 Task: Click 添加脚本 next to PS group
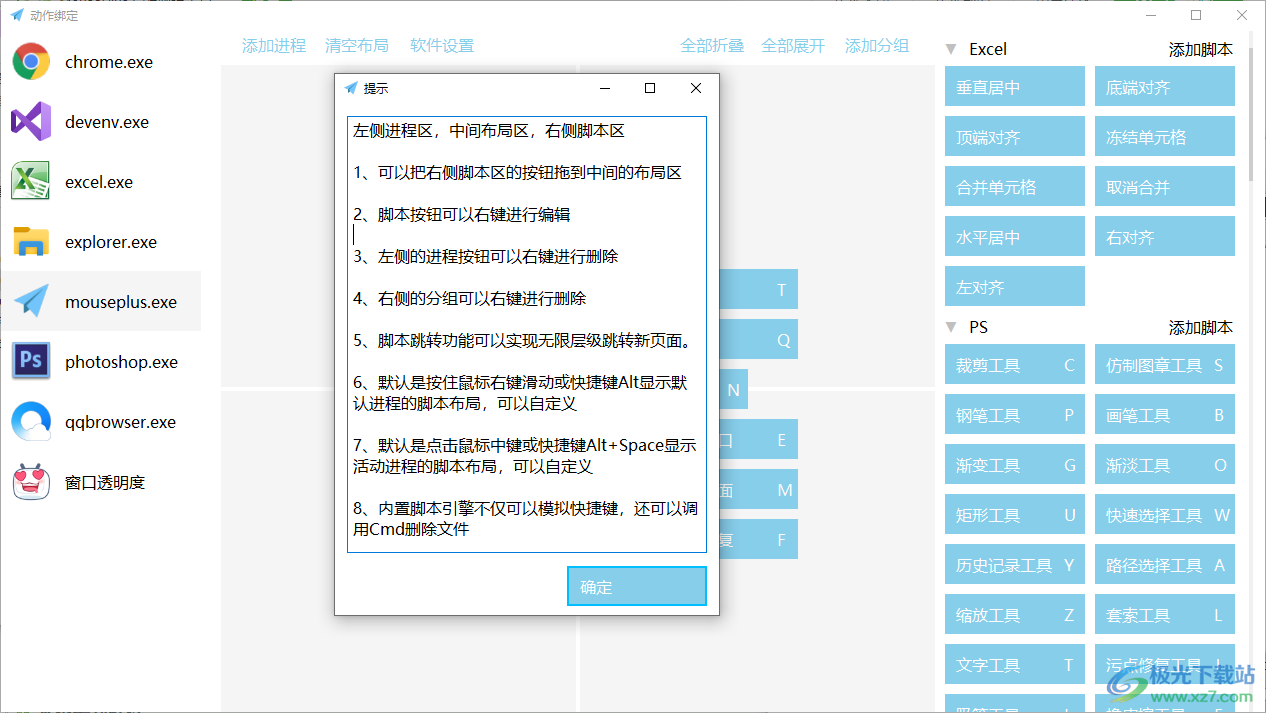[1201, 327]
